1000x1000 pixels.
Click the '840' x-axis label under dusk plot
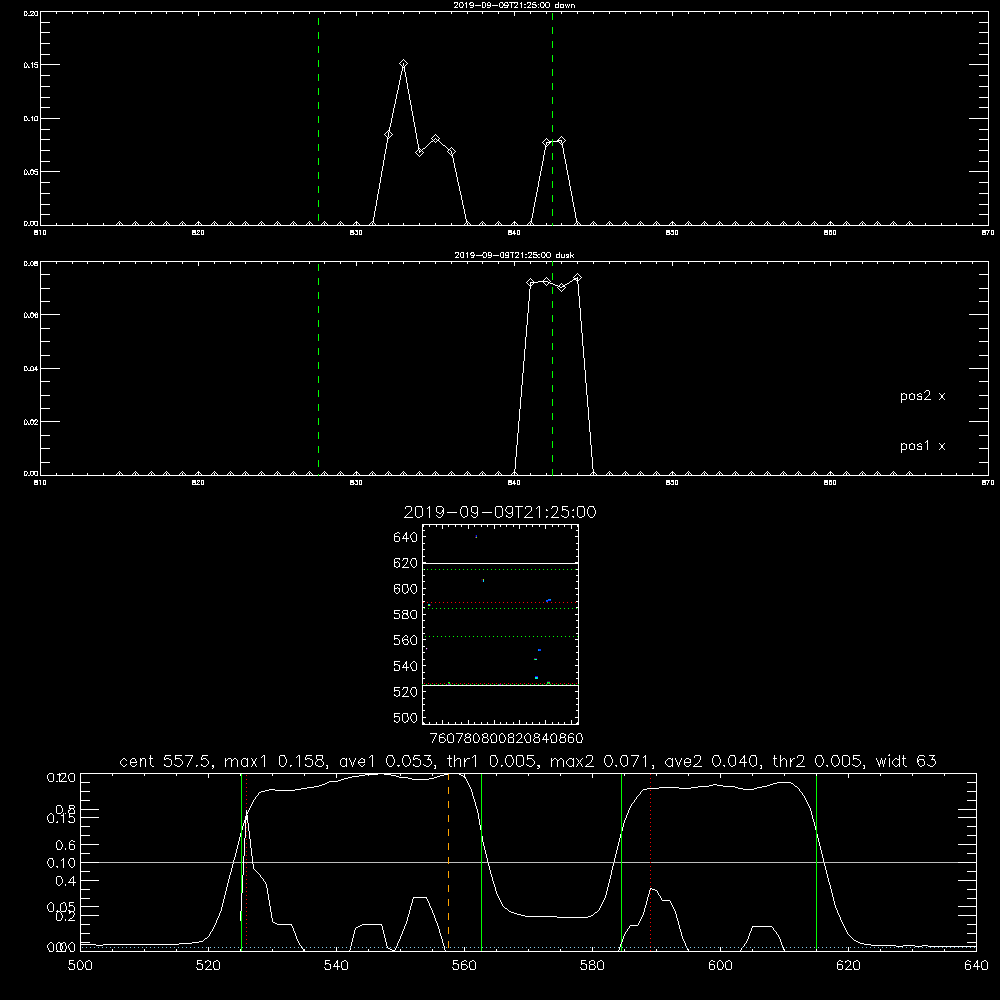(514, 483)
